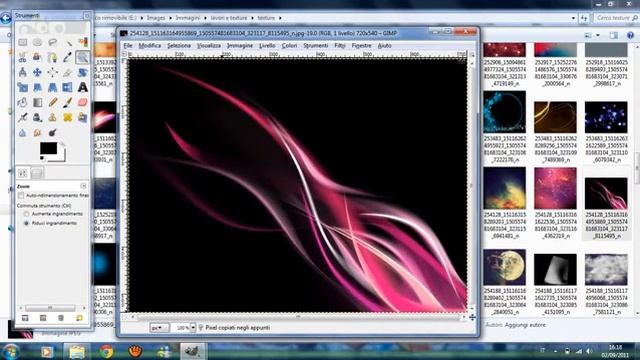Select the Rectangle Select tool
This screenshot has height=360, width=640.
(22, 42)
